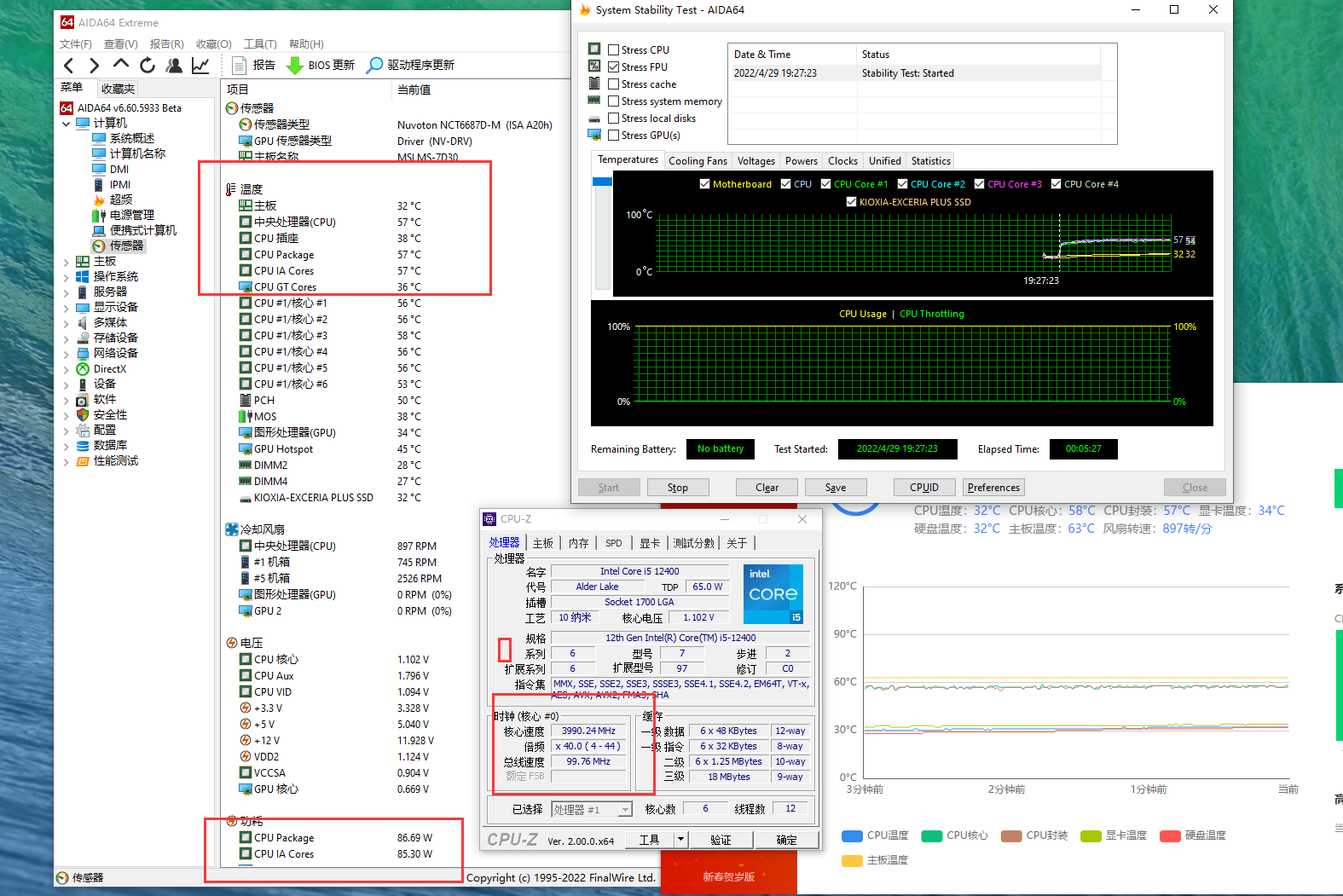
Task: Enable the Stress GPU(s) checkbox
Action: pos(614,135)
